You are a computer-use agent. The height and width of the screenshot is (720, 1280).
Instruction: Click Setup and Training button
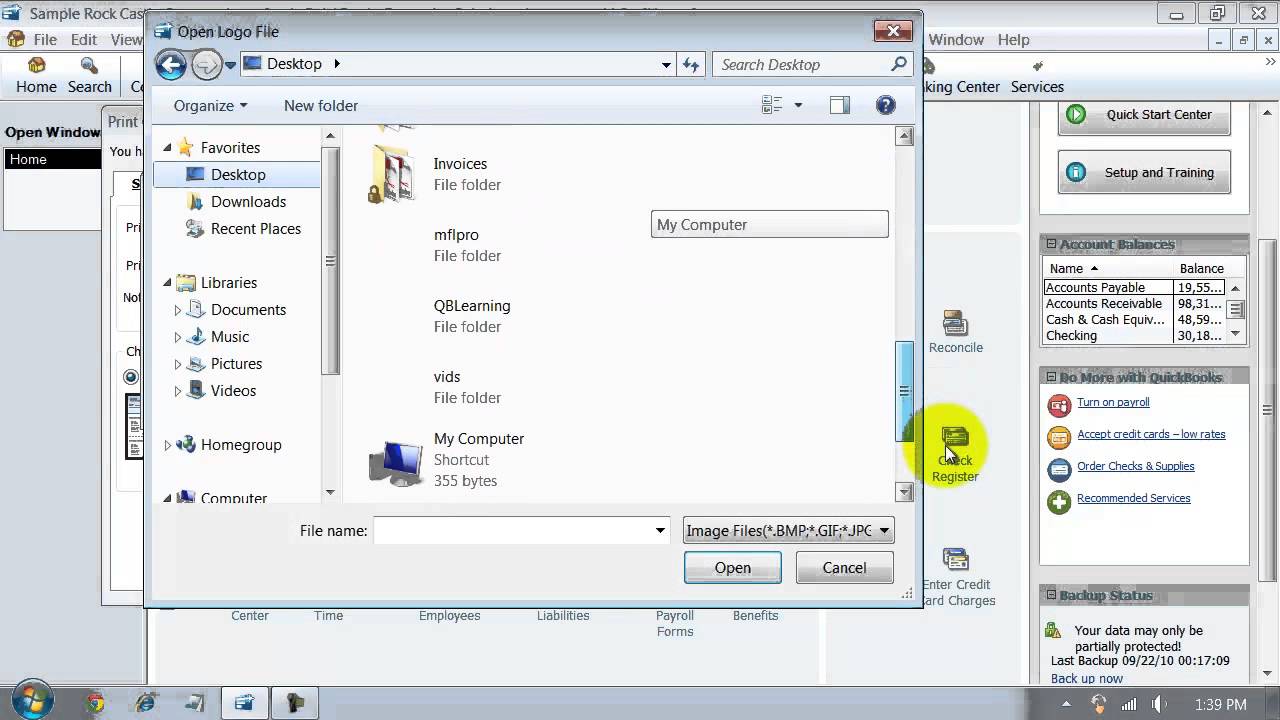point(1144,173)
